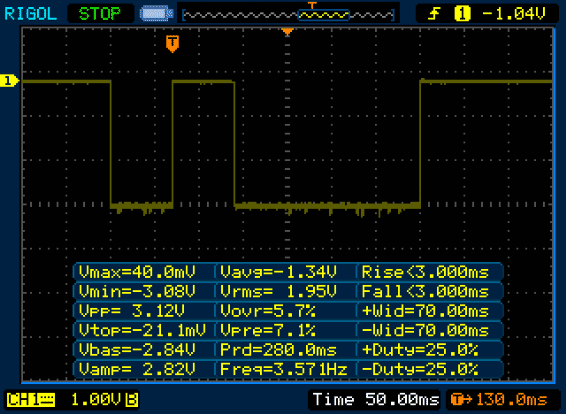Click the Time 50.00ms timebase readout
Image resolution: width=566 pixels, height=414 pixels.
pos(375,400)
